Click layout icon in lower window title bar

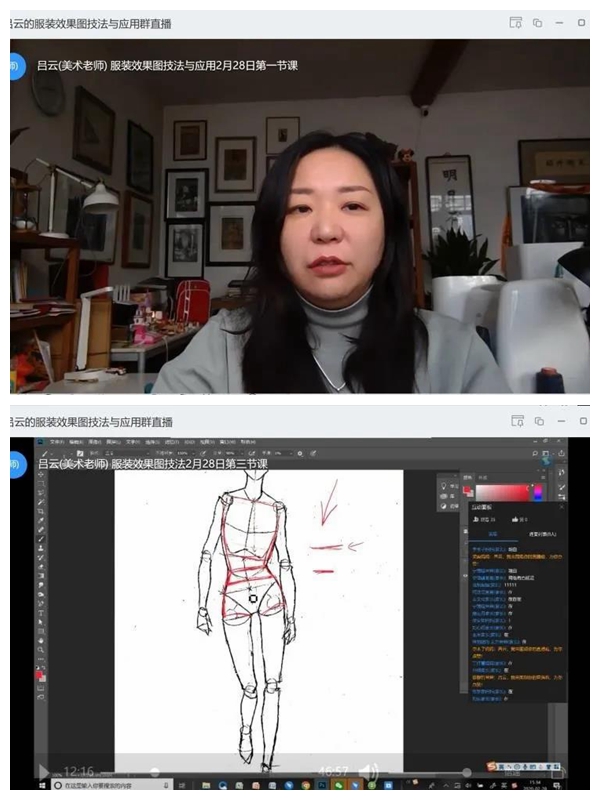515,421
